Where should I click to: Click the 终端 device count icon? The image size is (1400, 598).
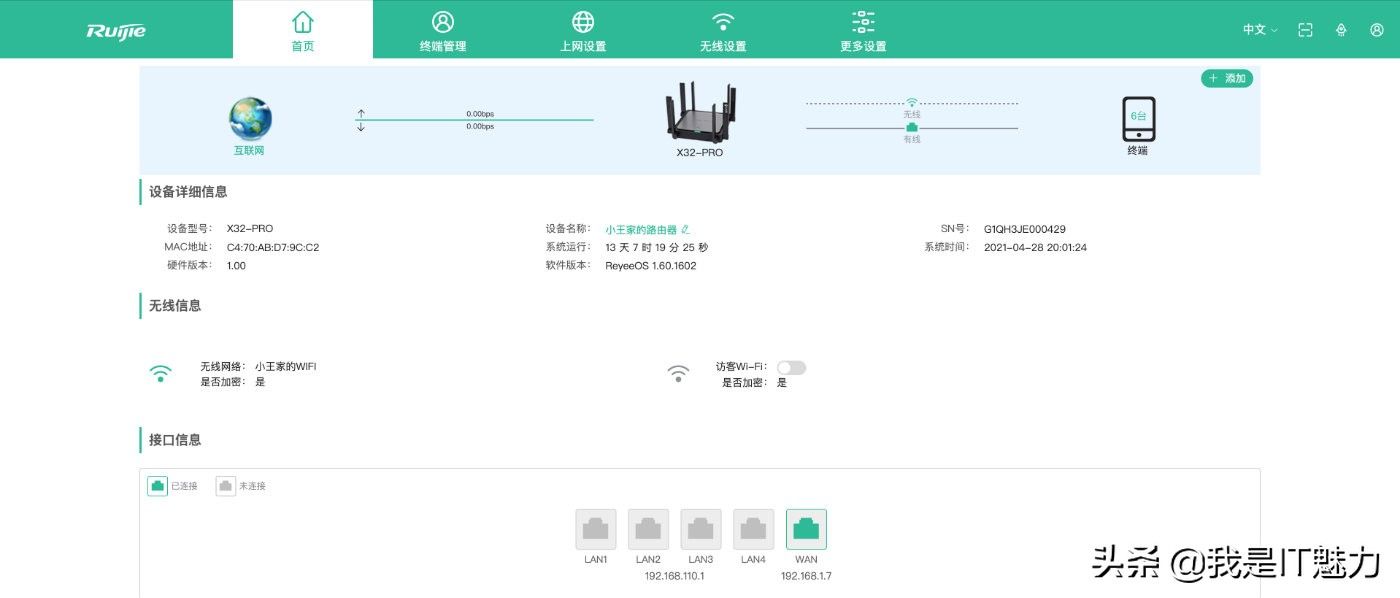click(x=1138, y=119)
